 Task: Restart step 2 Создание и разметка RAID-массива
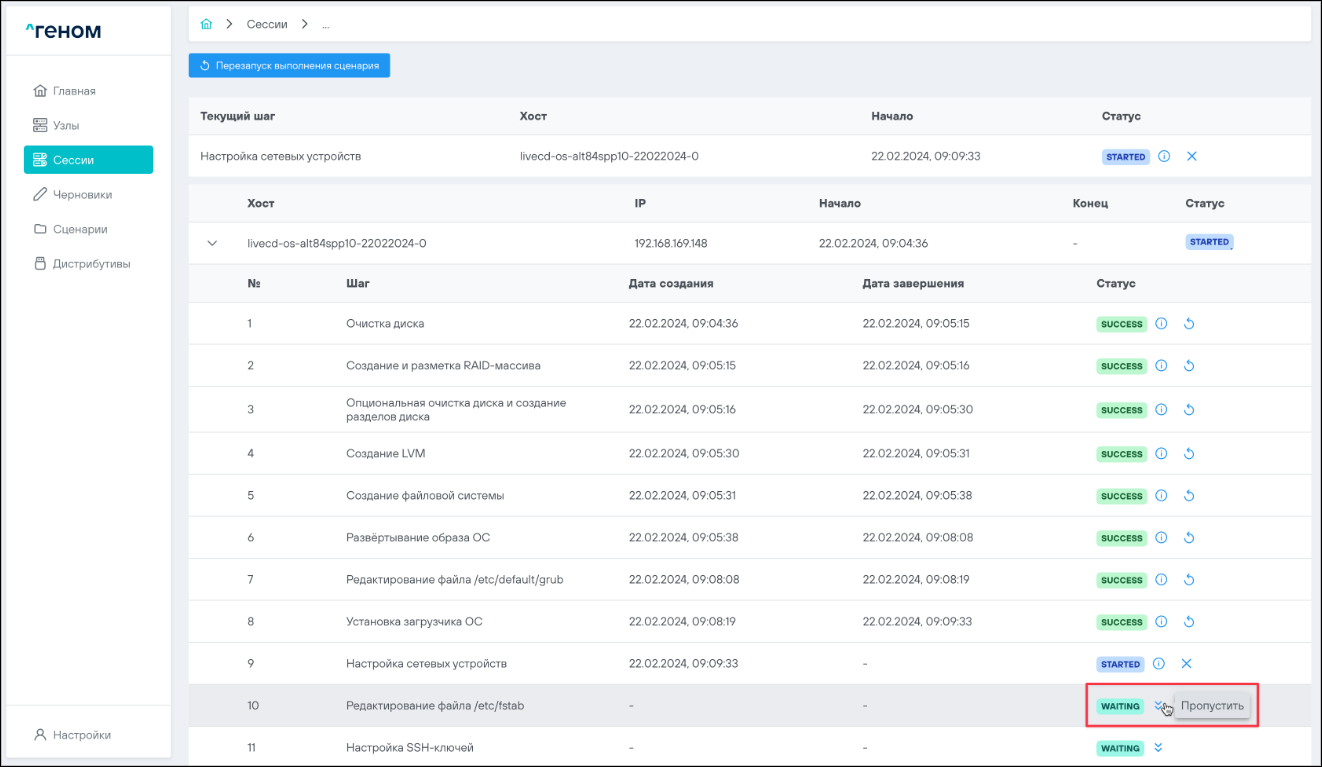pos(1189,366)
